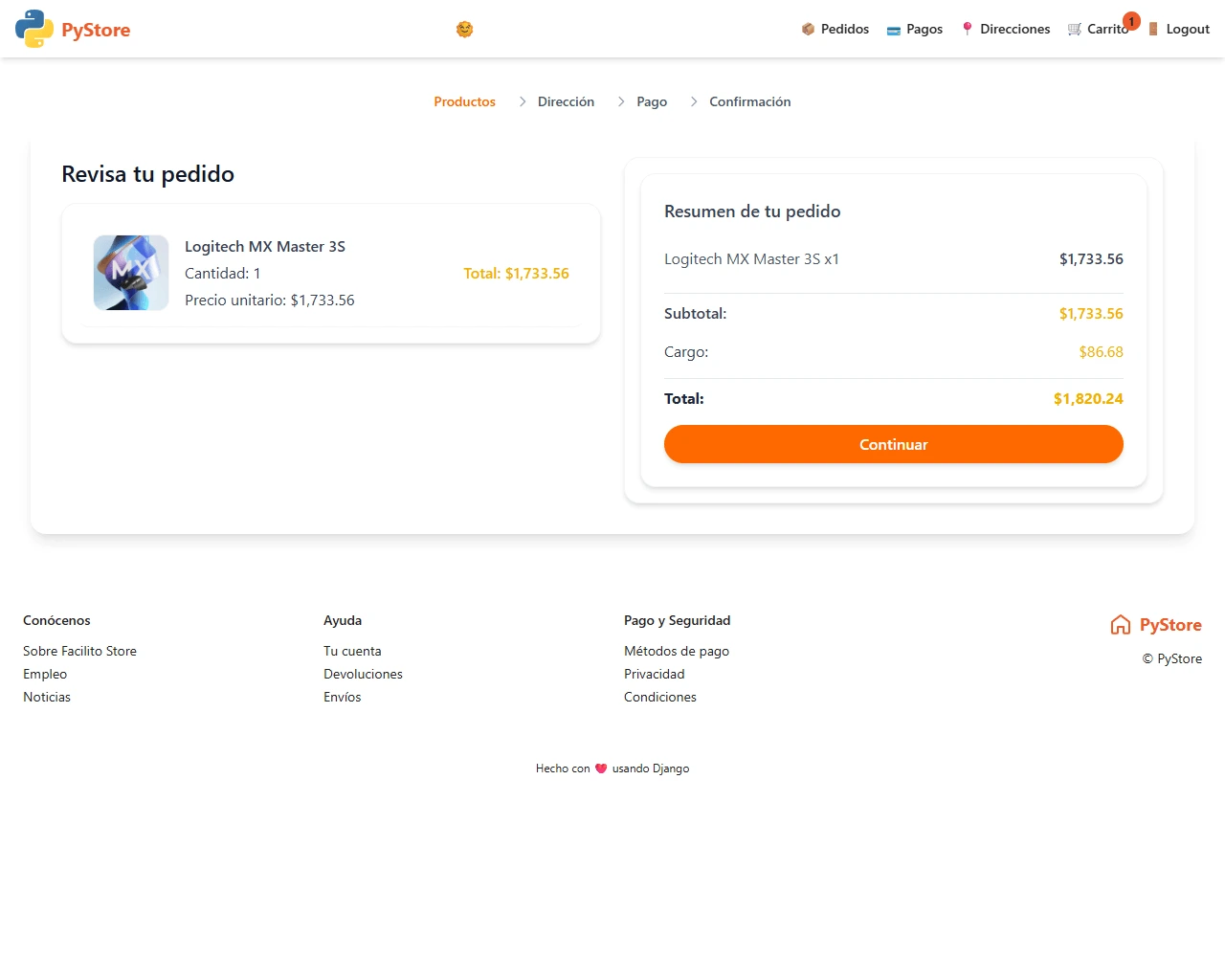Click the Pago y Seguridad footer heading

point(677,620)
